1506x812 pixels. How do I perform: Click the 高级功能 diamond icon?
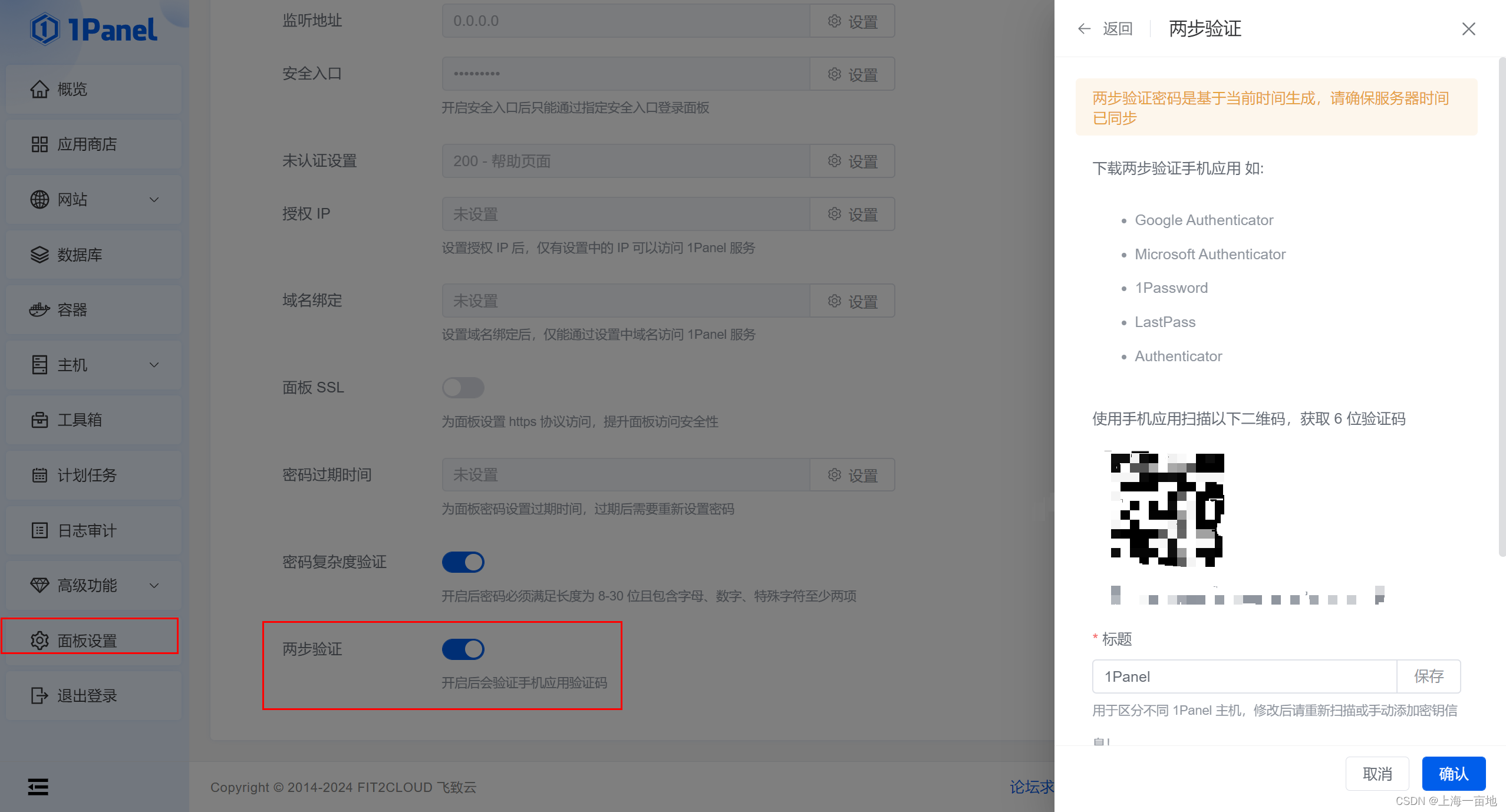(39, 585)
